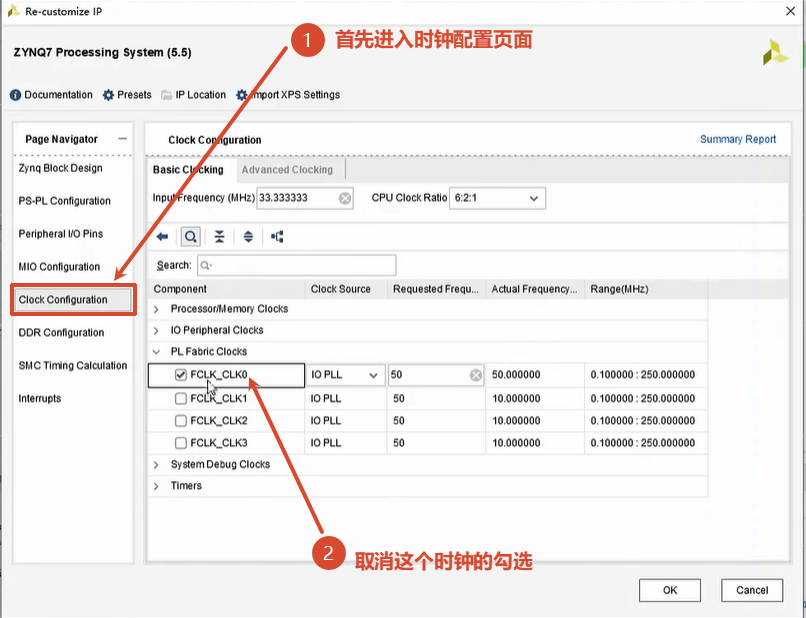Enable the FCLK_CLK2 checkbox
The height and width of the screenshot is (618, 806).
(x=180, y=421)
